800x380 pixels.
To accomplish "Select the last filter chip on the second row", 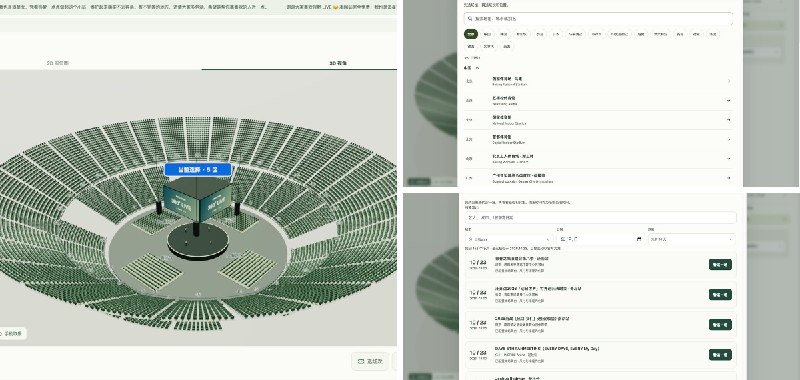I will tap(506, 46).
